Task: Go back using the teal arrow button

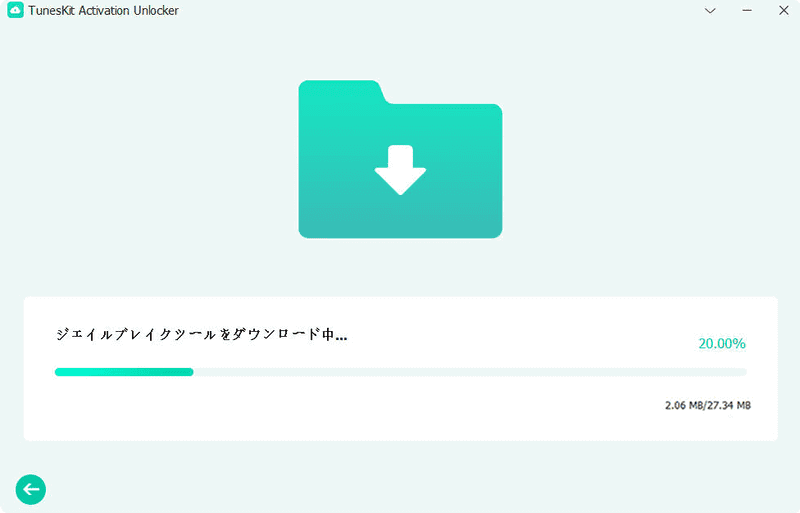Action: pyautogui.click(x=31, y=490)
